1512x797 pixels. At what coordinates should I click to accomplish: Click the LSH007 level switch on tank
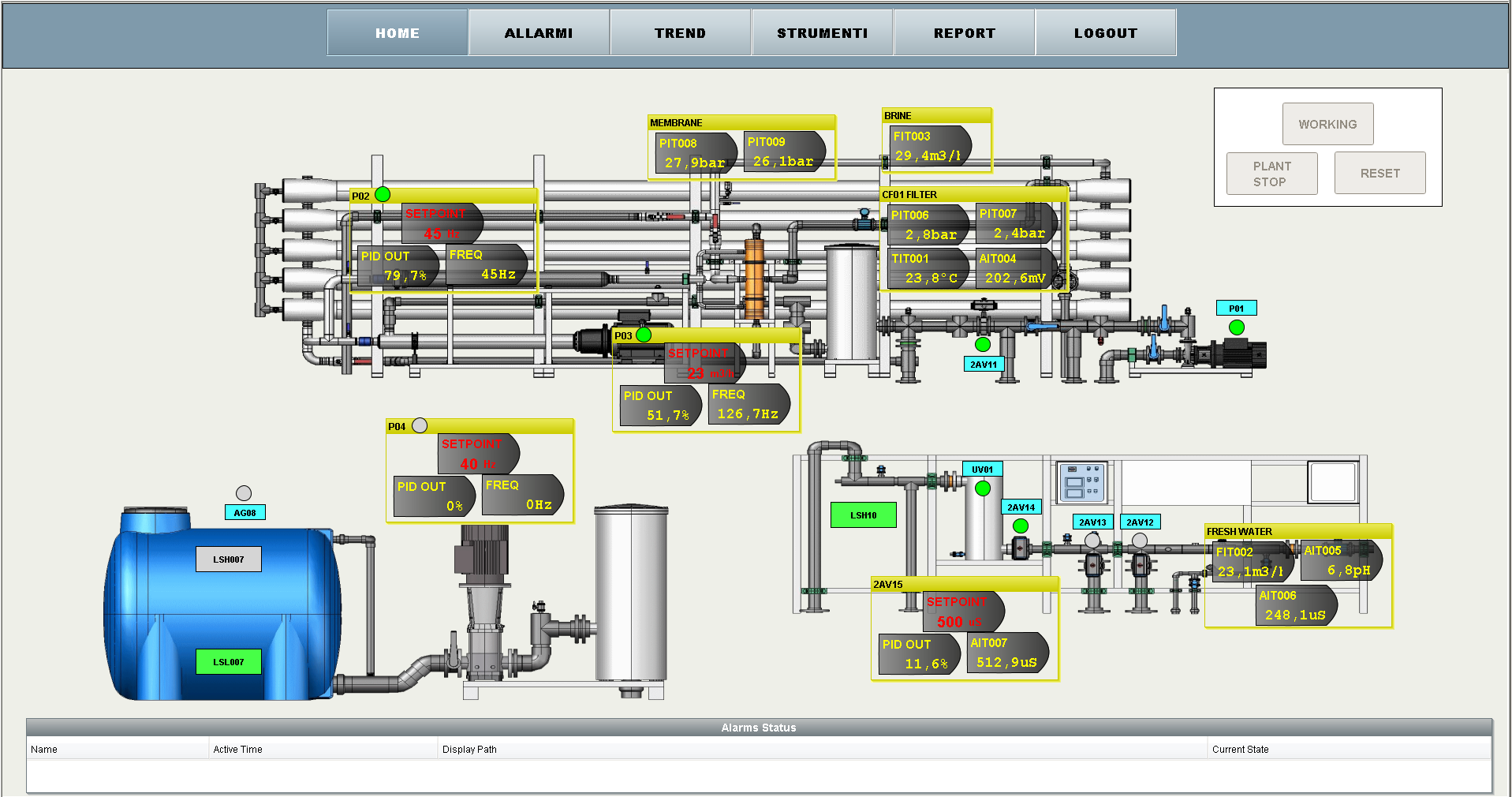point(228,559)
